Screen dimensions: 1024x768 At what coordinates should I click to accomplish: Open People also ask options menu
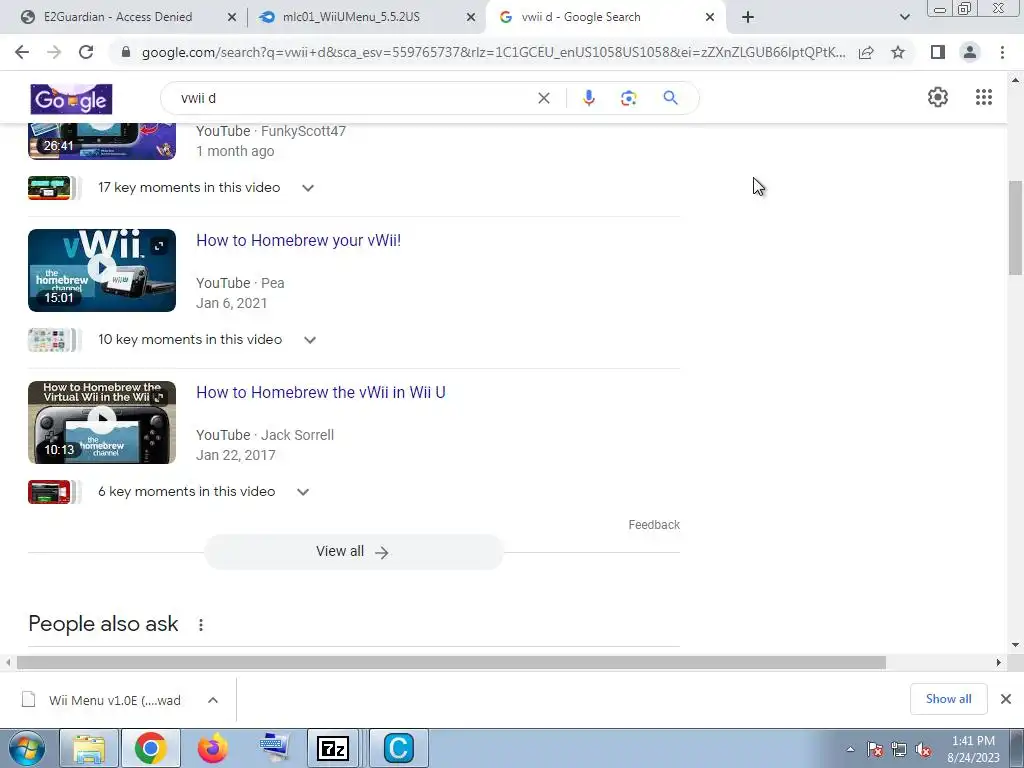click(x=201, y=625)
